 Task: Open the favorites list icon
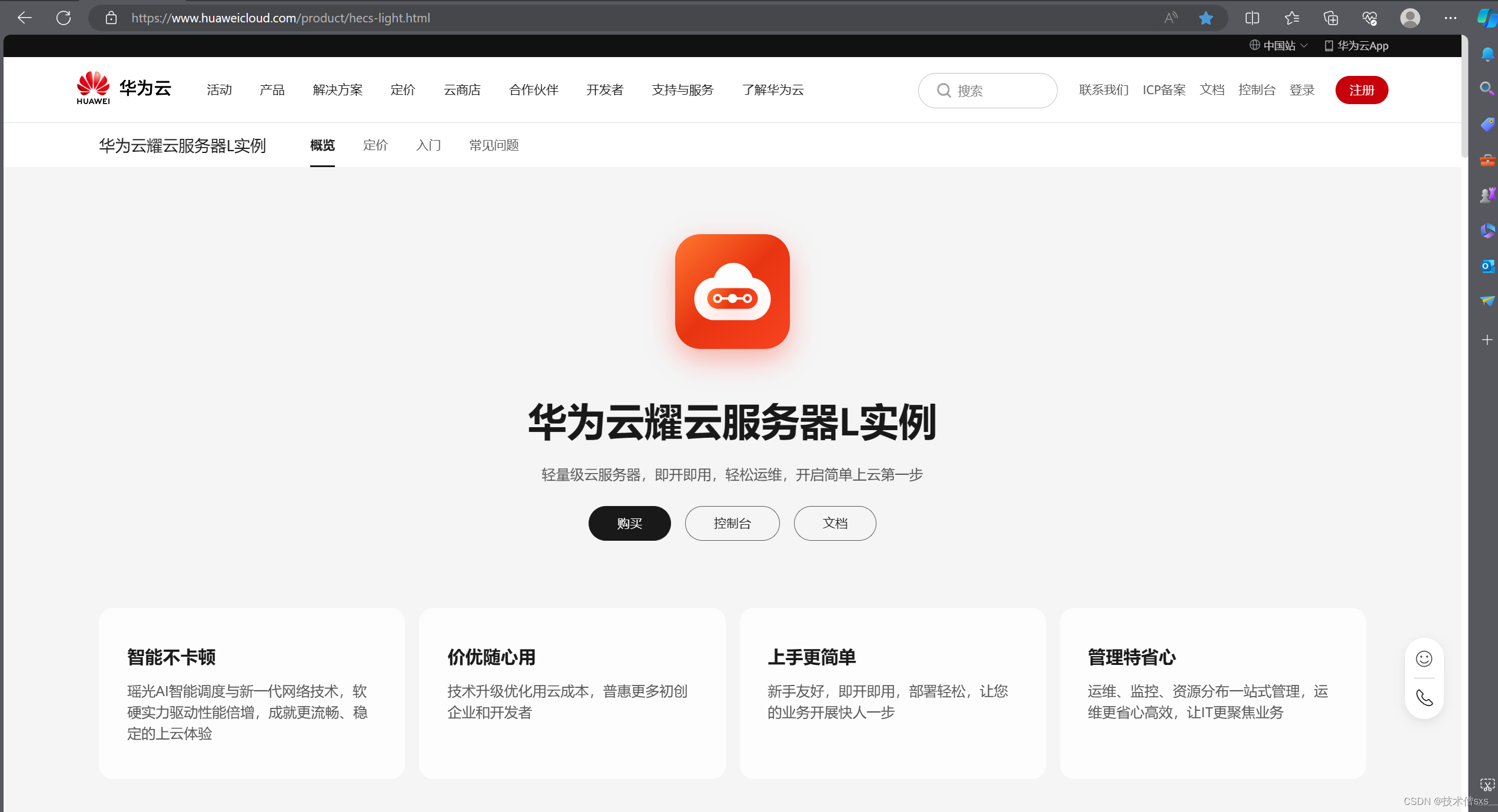[x=1291, y=18]
